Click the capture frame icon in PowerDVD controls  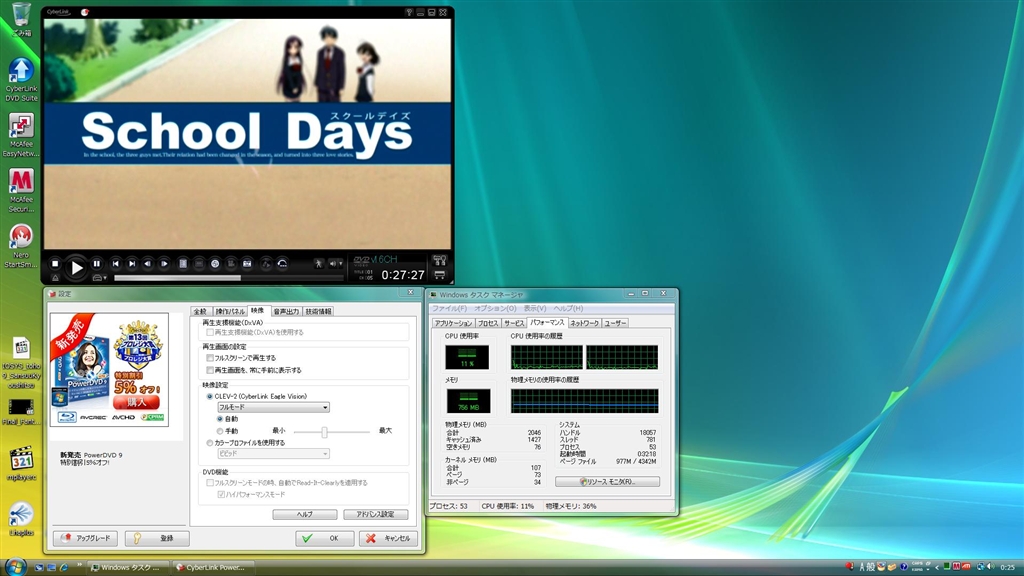[x=247, y=264]
